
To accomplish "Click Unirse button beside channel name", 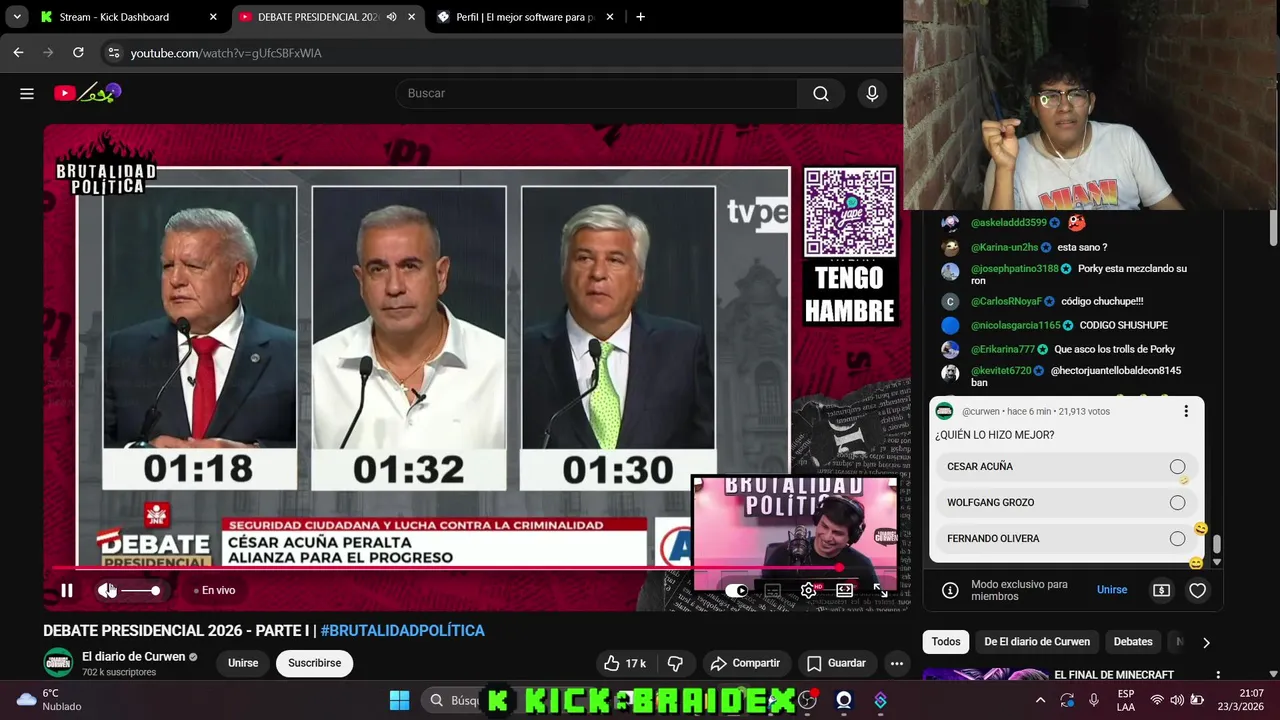I will pyautogui.click(x=243, y=663).
